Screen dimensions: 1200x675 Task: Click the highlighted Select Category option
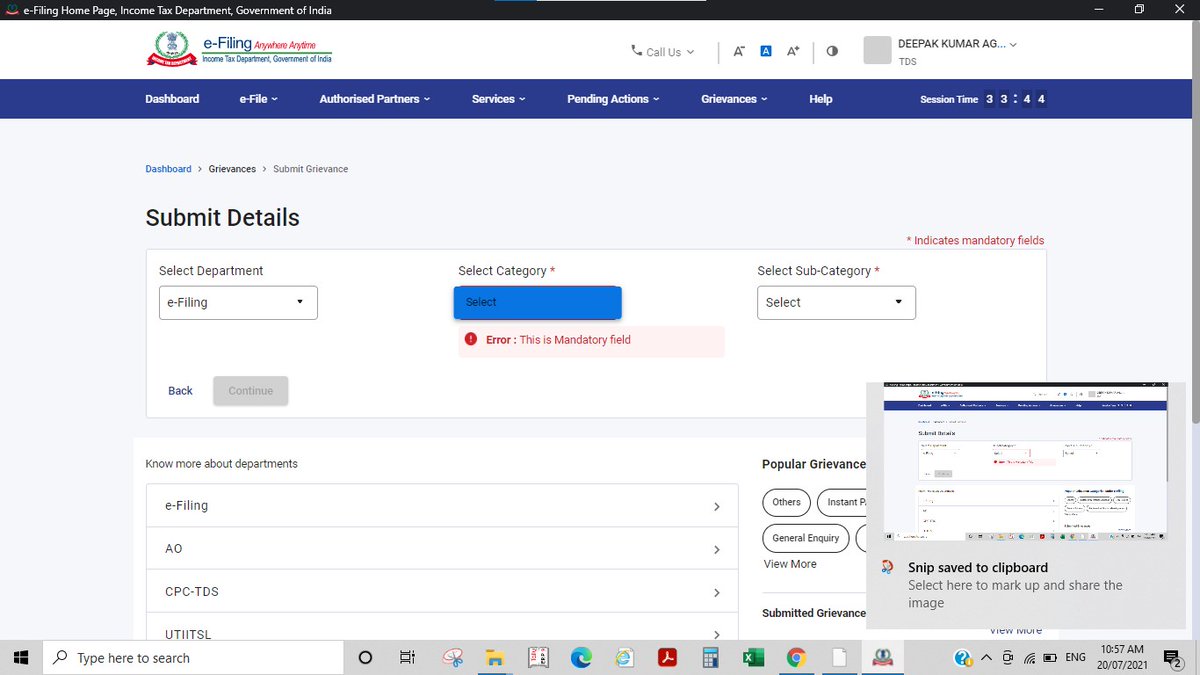[x=538, y=302]
